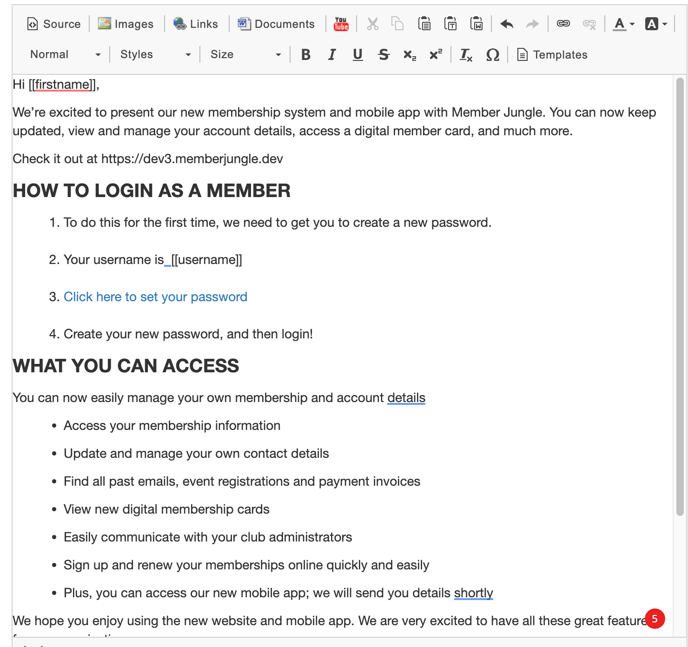
Task: Open the Images browser
Action: pyautogui.click(x=125, y=24)
